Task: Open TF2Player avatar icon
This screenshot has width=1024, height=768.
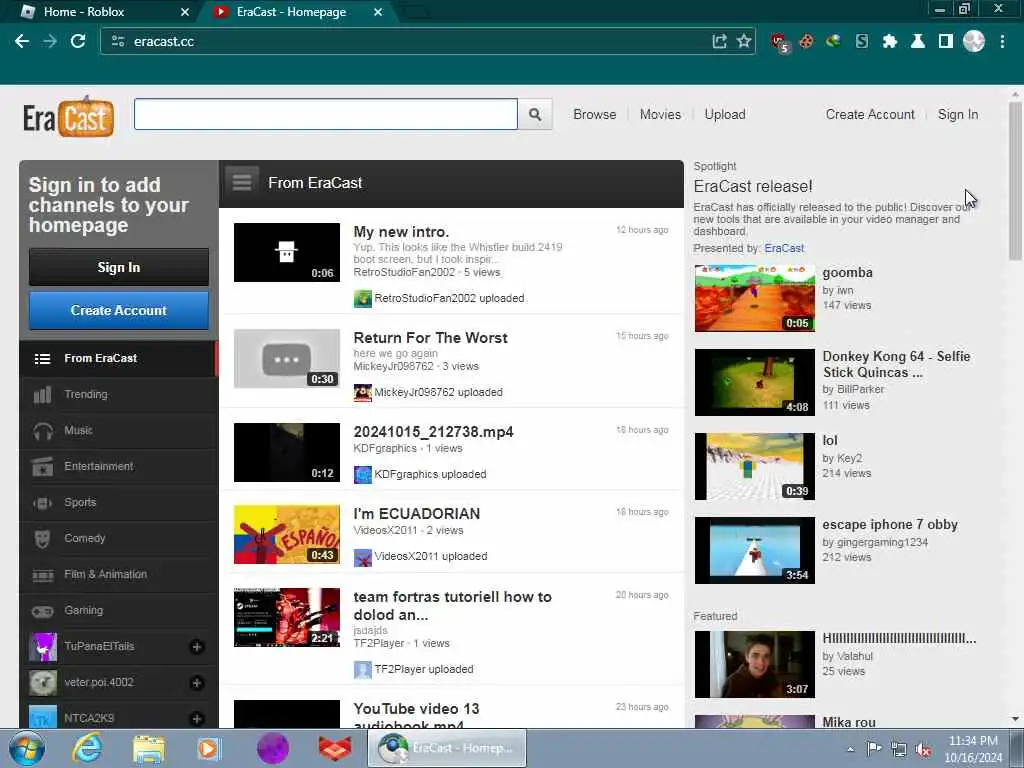Action: [362, 669]
